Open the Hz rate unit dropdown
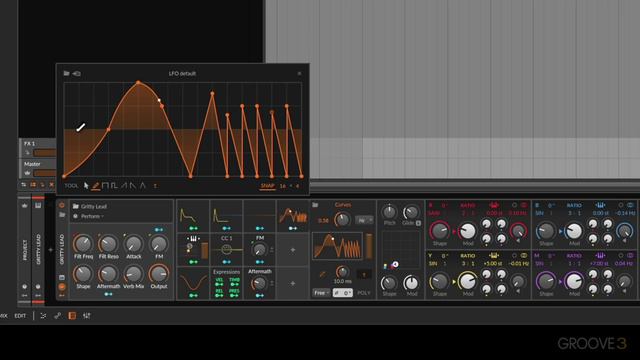Viewport: 640px width, 360px height. 364,220
